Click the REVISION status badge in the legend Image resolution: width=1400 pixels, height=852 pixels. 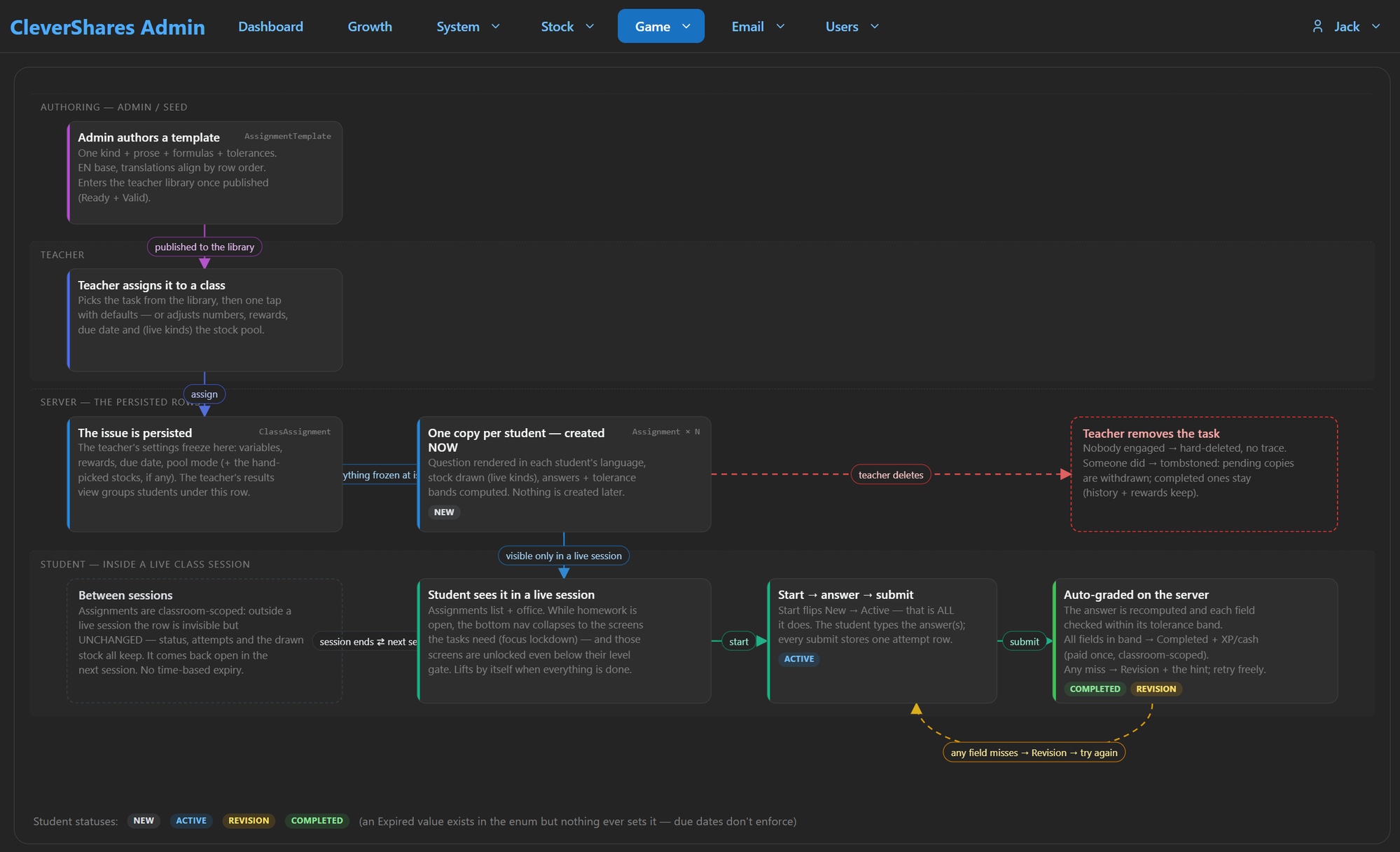(x=249, y=821)
